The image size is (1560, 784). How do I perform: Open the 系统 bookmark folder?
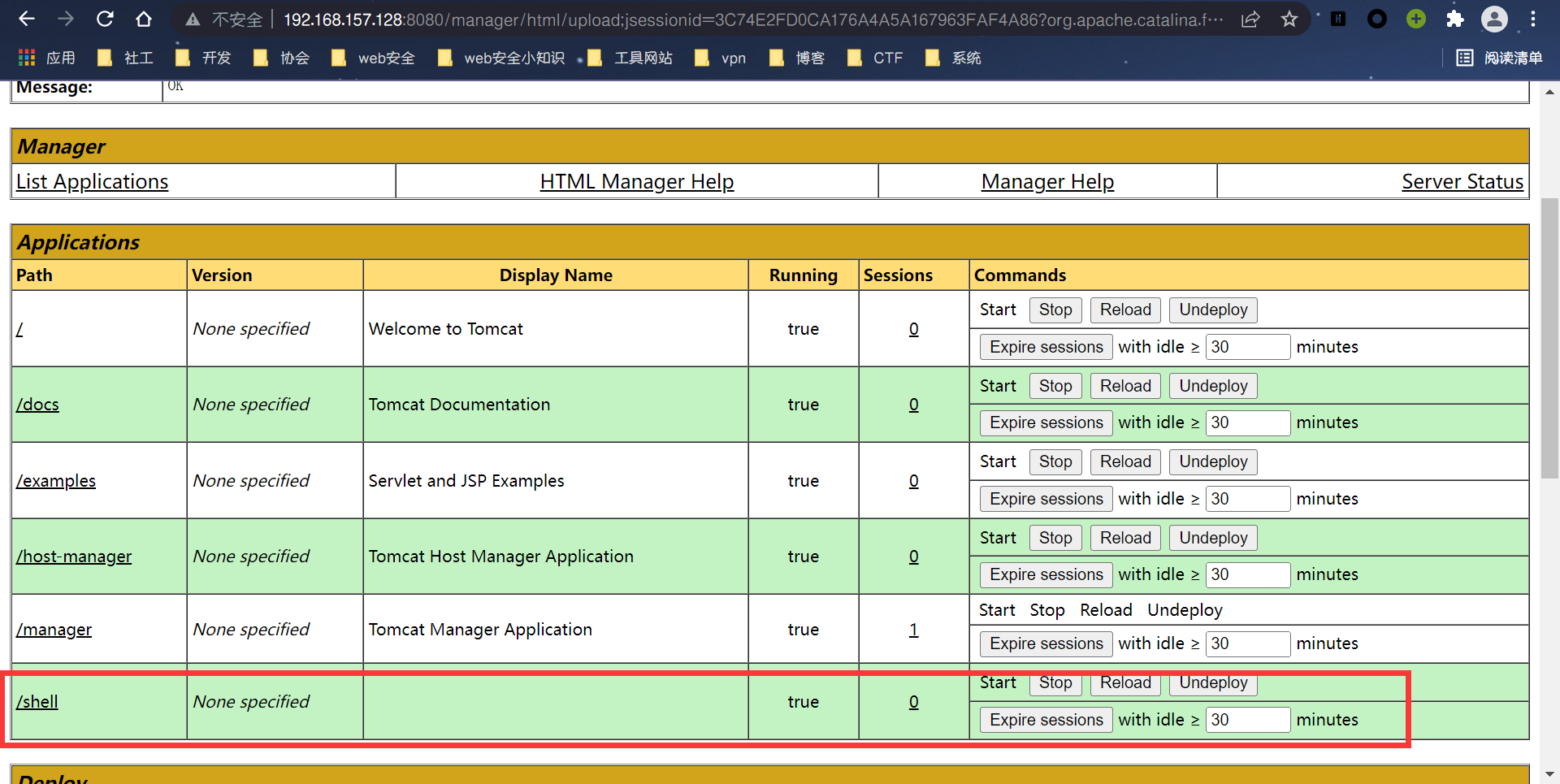pyautogui.click(x=953, y=58)
